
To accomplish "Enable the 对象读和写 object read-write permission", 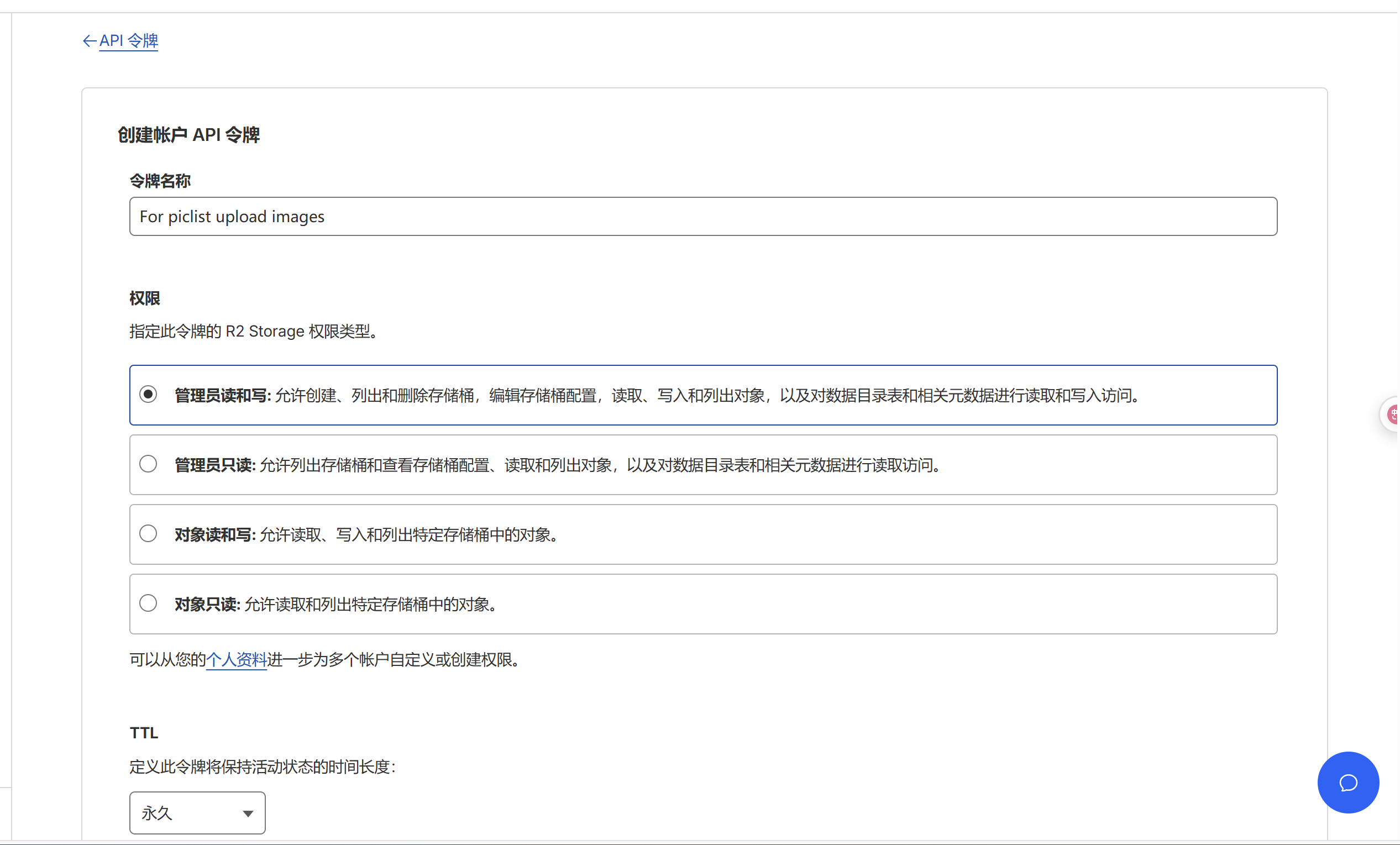I will pyautogui.click(x=148, y=533).
